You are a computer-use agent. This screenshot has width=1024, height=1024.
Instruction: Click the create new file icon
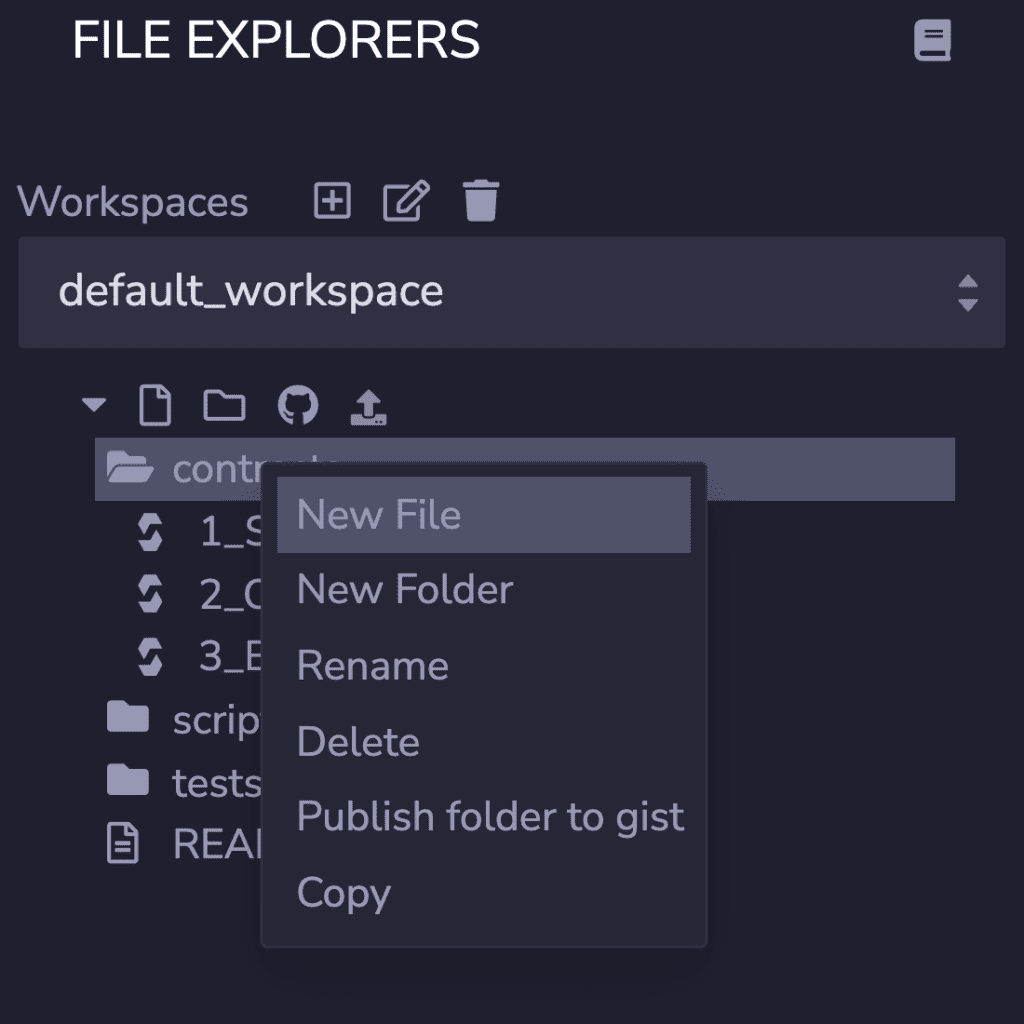coord(155,406)
